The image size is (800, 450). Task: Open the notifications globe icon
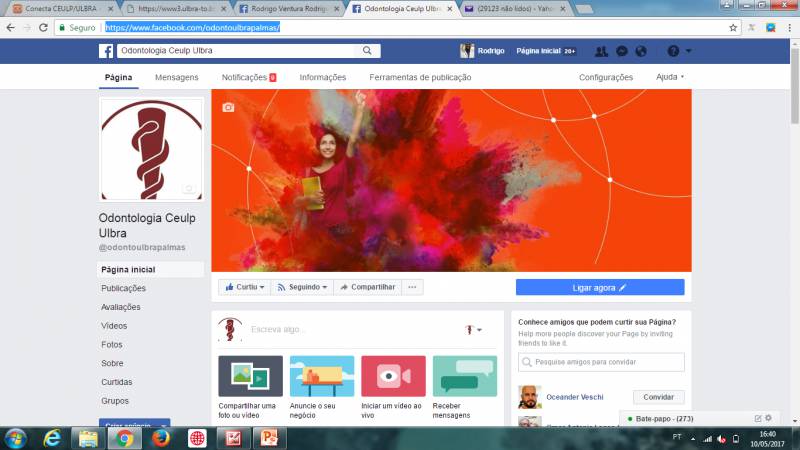tap(641, 51)
